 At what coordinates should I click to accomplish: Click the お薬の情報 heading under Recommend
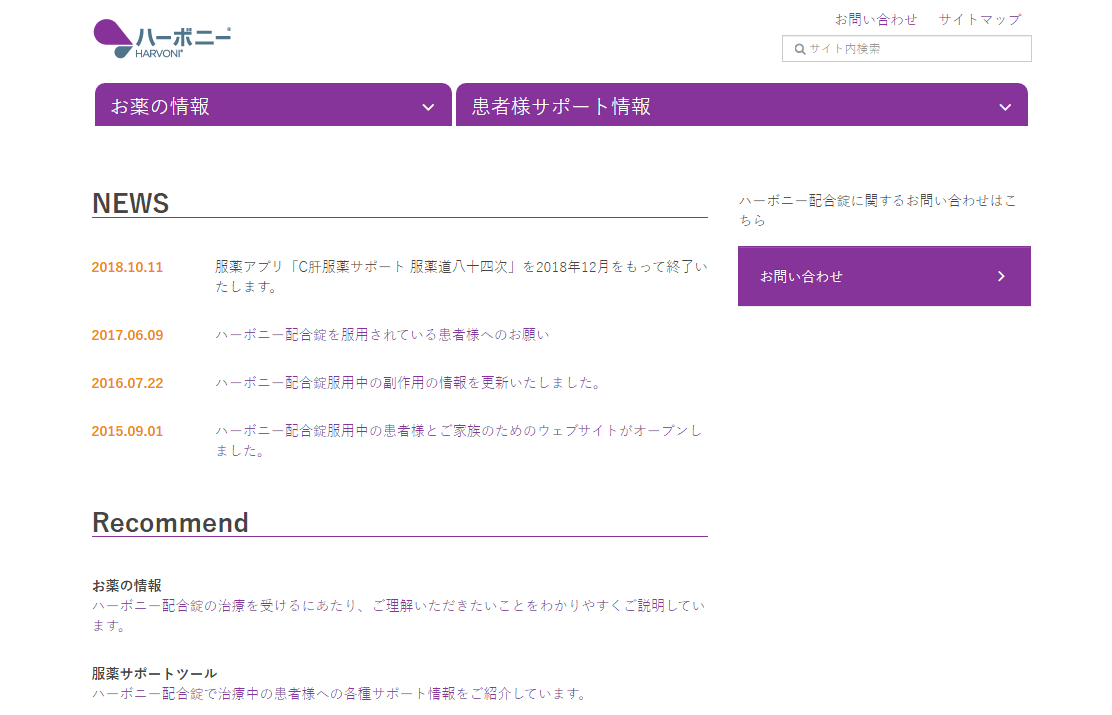[127, 586]
